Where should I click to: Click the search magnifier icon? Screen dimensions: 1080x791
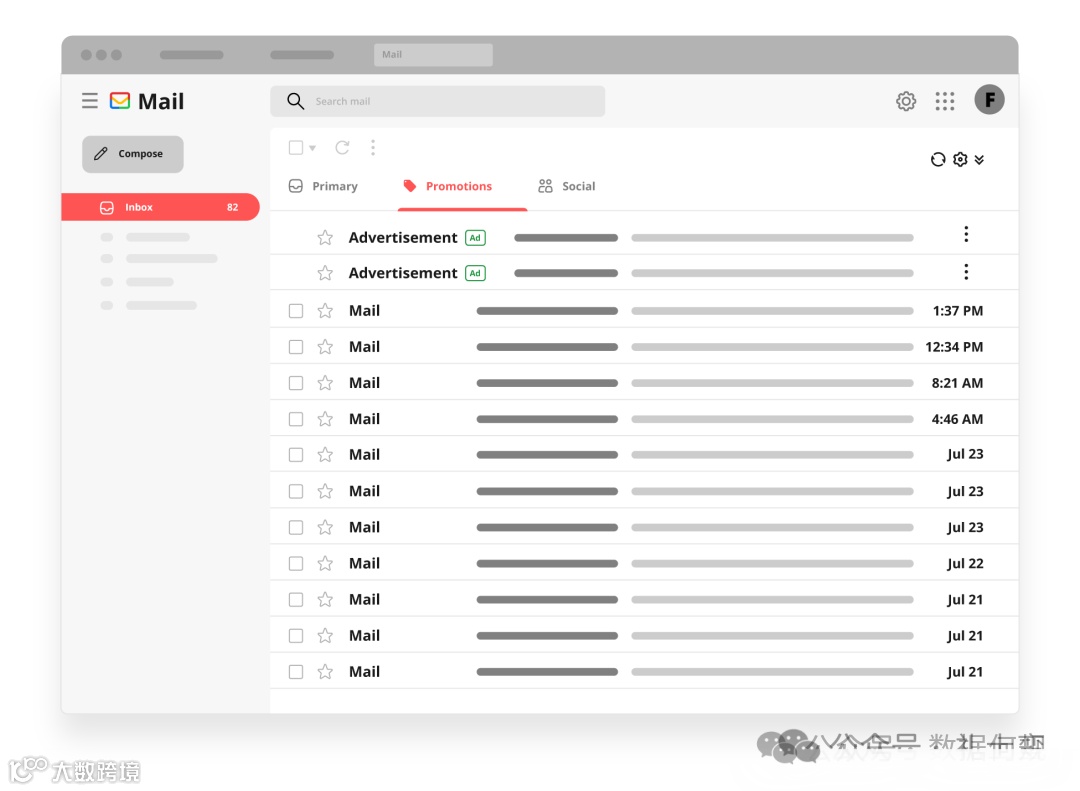tap(295, 101)
